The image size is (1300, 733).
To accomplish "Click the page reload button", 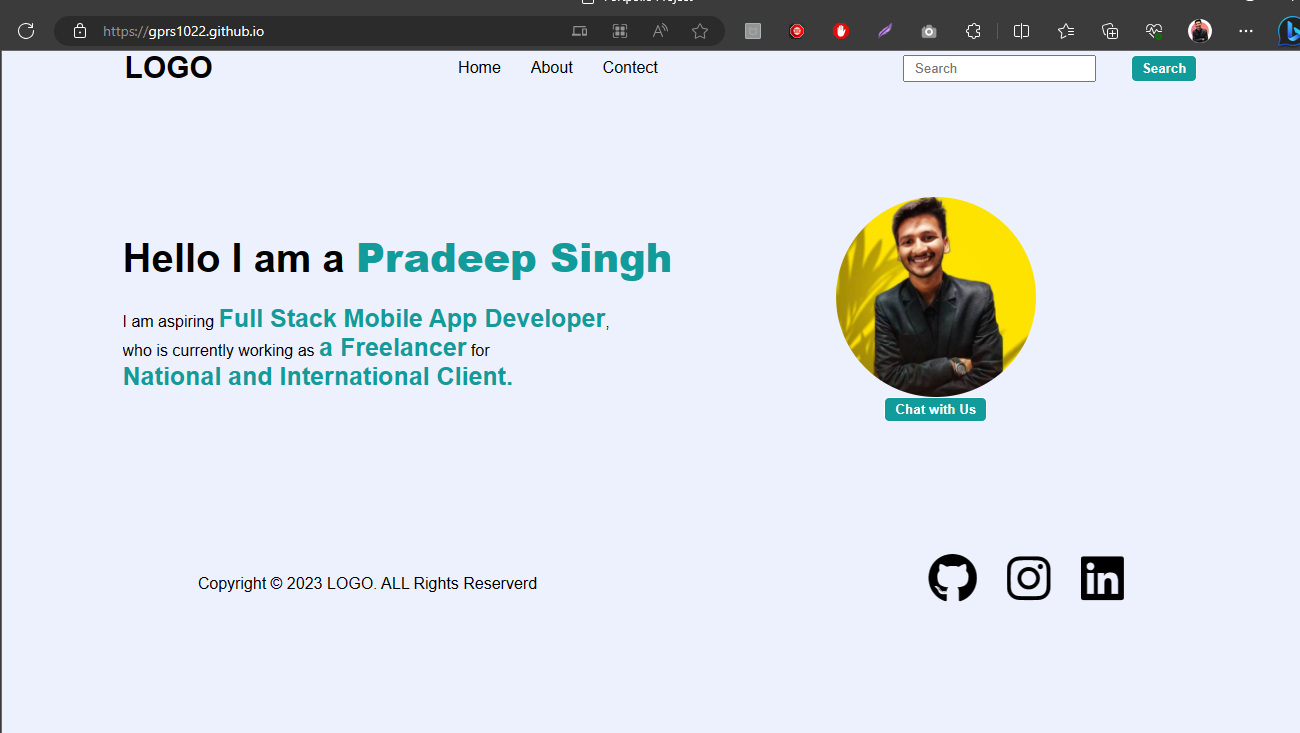I will pyautogui.click(x=26, y=31).
